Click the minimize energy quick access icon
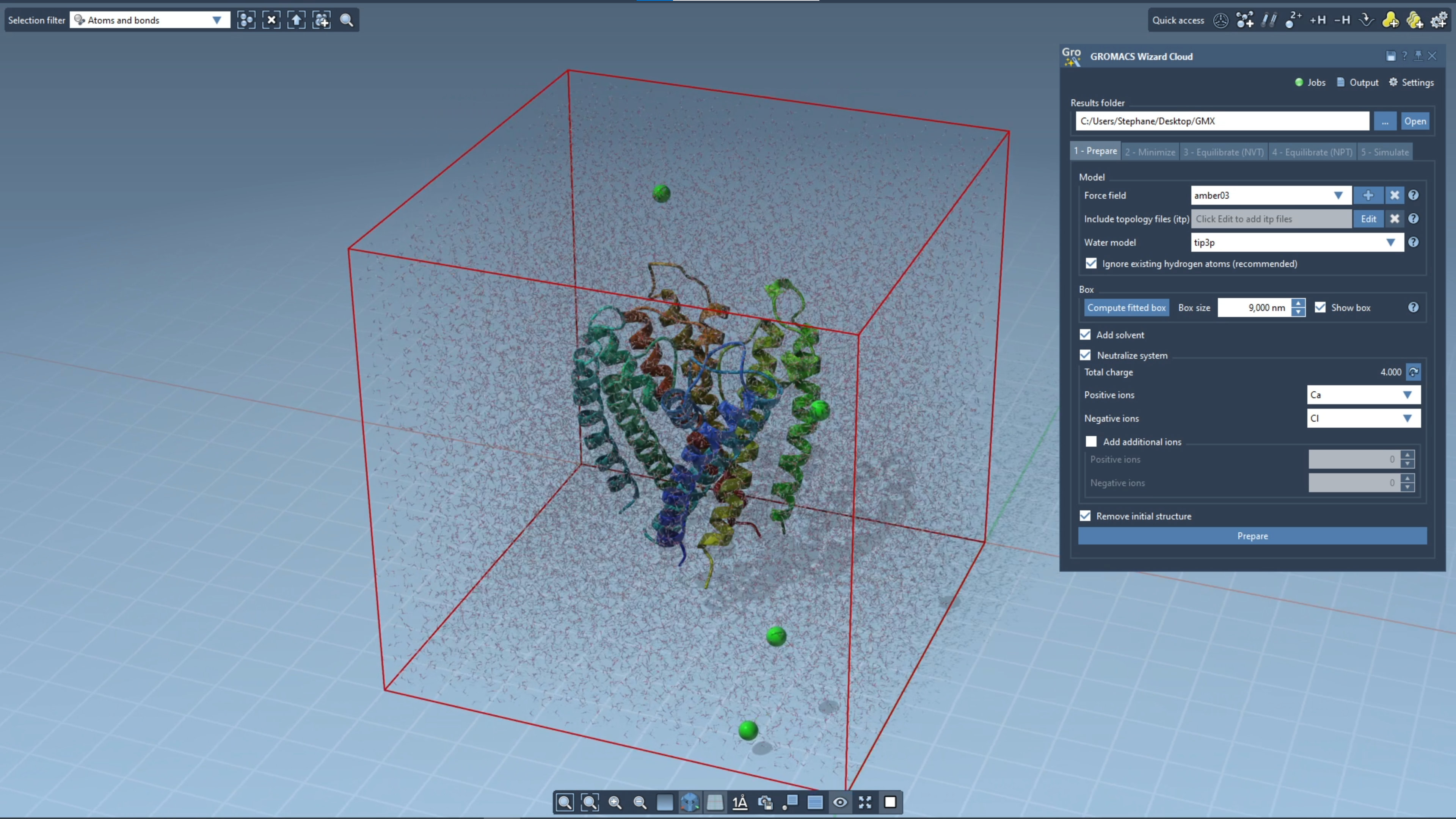Image resolution: width=1456 pixels, height=819 pixels. (x=1366, y=20)
